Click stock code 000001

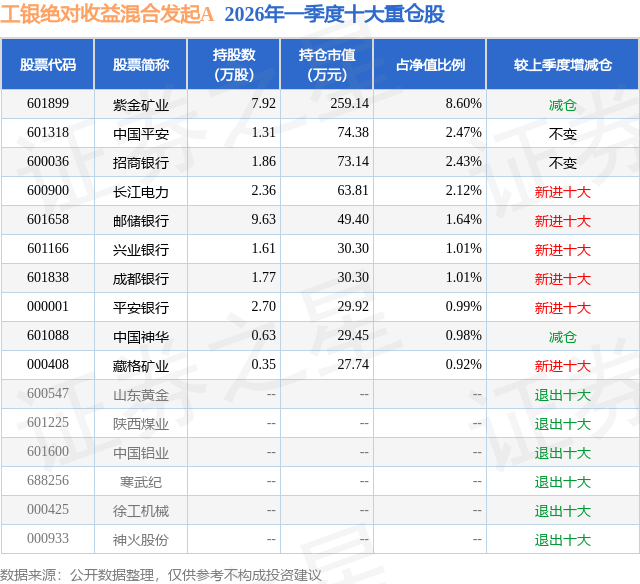tap(48, 306)
